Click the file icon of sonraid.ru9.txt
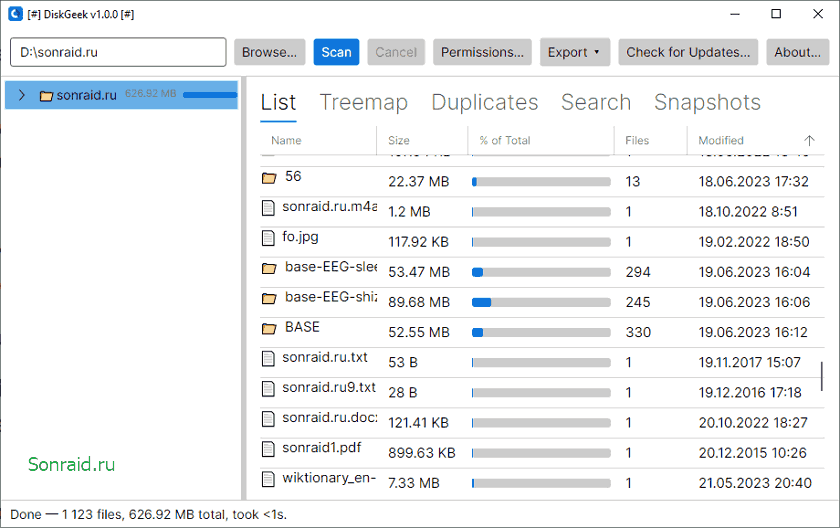840x528 pixels. [x=268, y=389]
